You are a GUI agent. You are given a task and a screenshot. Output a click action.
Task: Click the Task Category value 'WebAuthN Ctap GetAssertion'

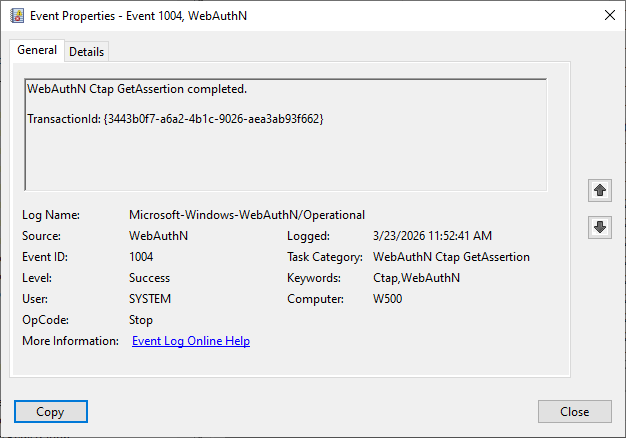pyautogui.click(x=451, y=257)
